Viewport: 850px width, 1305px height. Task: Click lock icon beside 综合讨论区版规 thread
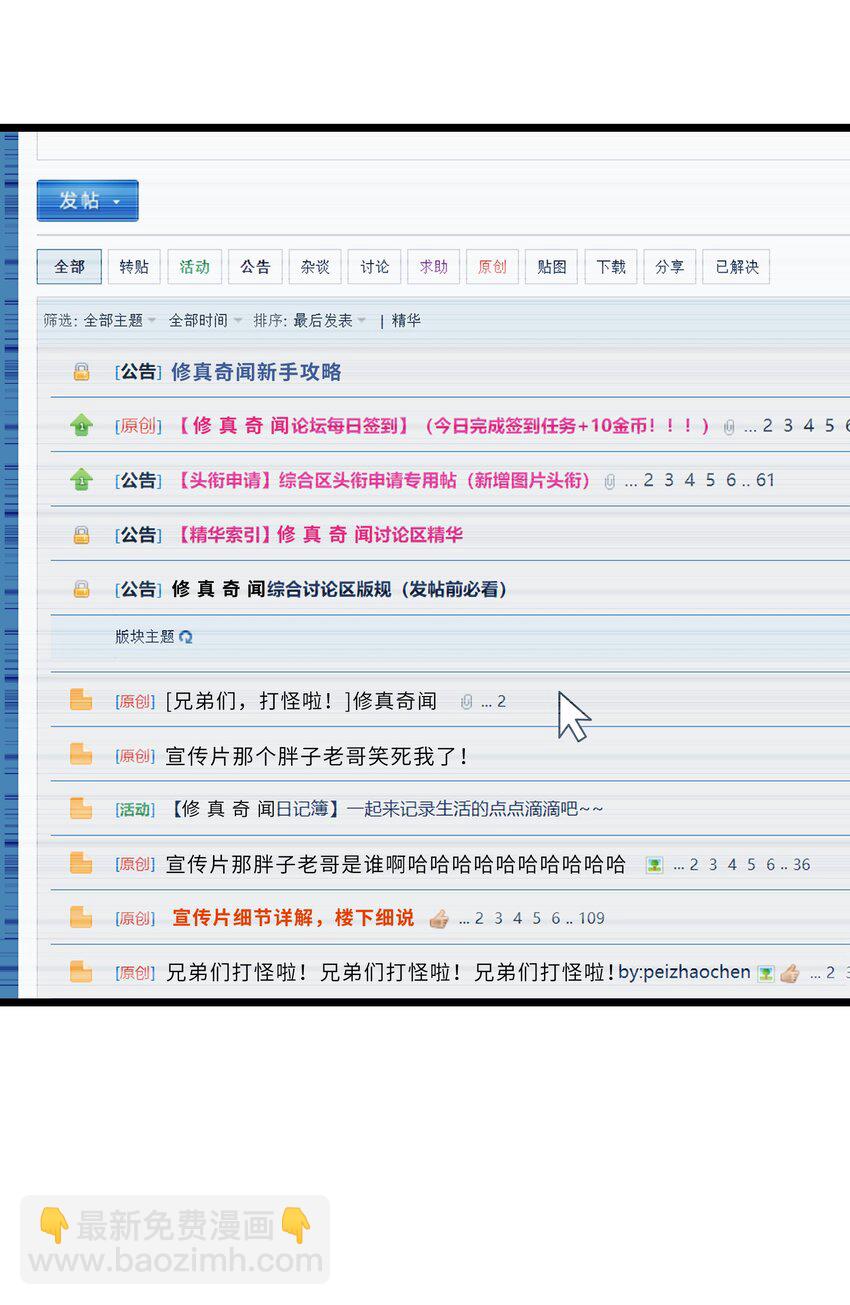81,589
